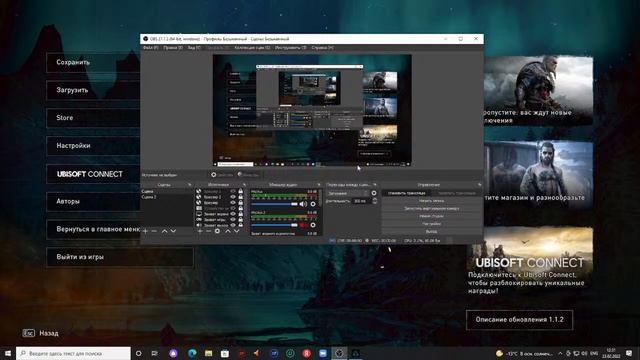Click Начать запись in the controls dock

coord(431,201)
